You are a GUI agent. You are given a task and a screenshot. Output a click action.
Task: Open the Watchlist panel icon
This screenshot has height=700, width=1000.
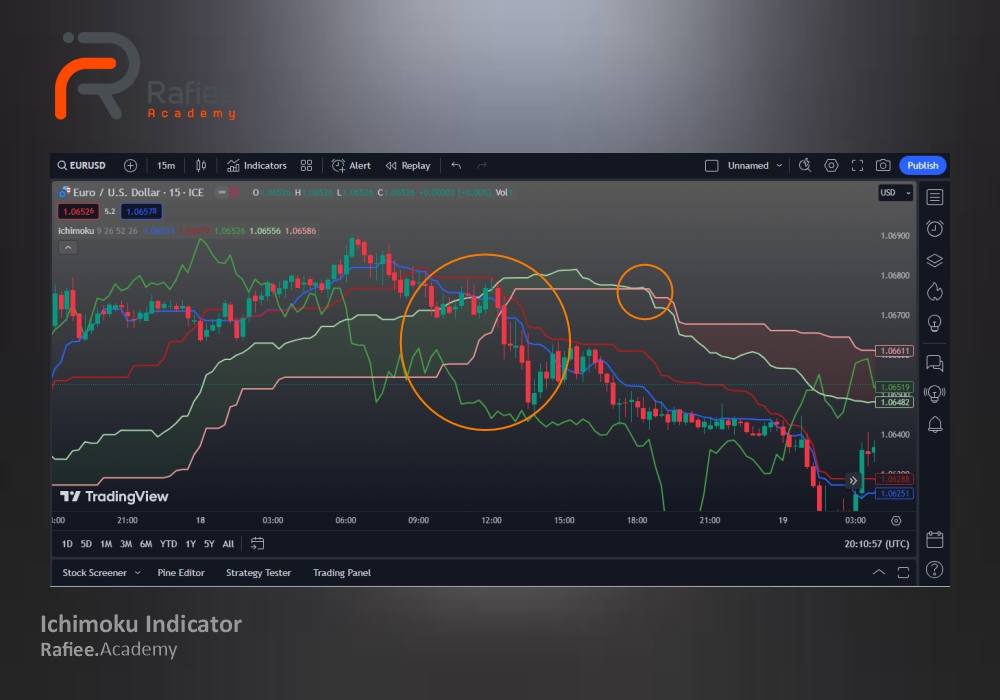coord(935,197)
